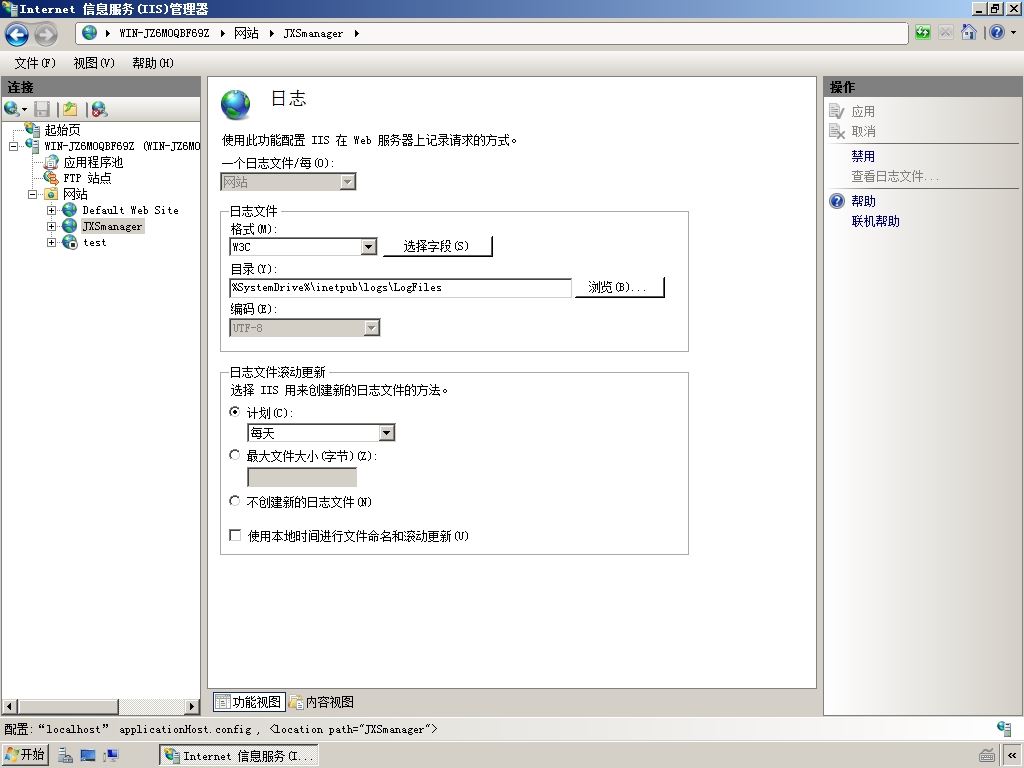Click the blue help question icon top-right
The height and width of the screenshot is (768, 1024).
[x=997, y=32]
